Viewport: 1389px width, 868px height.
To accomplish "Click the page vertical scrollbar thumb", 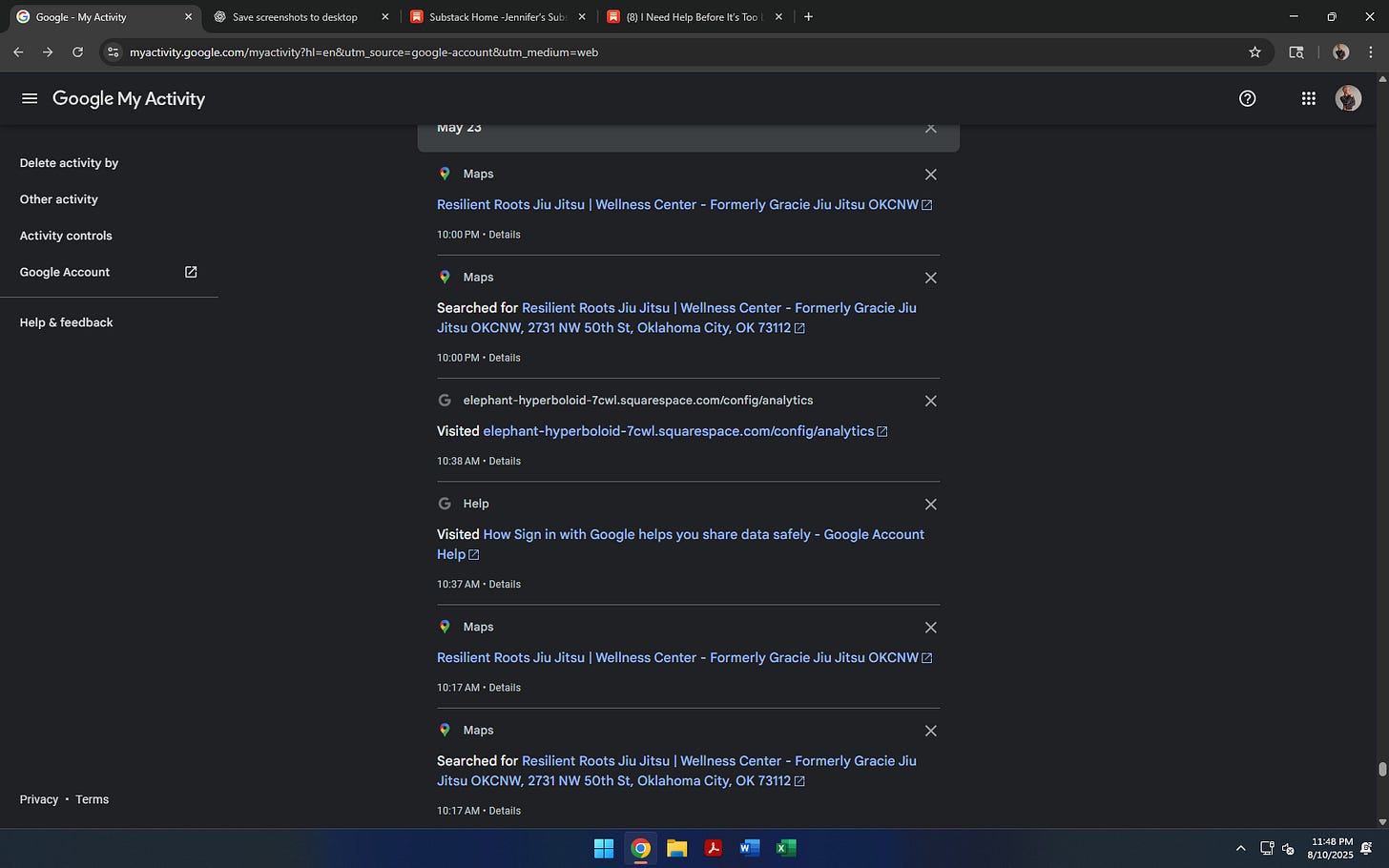I will (1382, 770).
